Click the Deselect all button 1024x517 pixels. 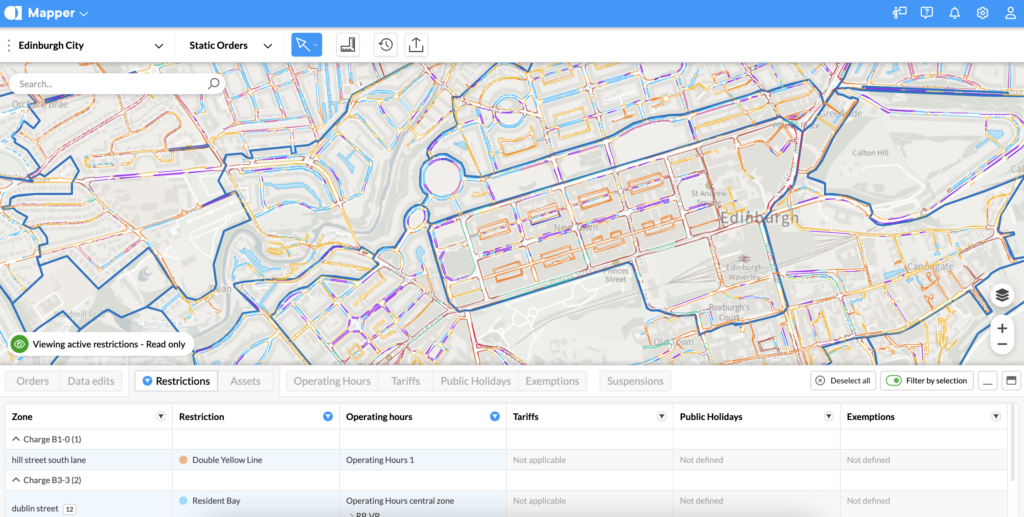click(x=842, y=381)
